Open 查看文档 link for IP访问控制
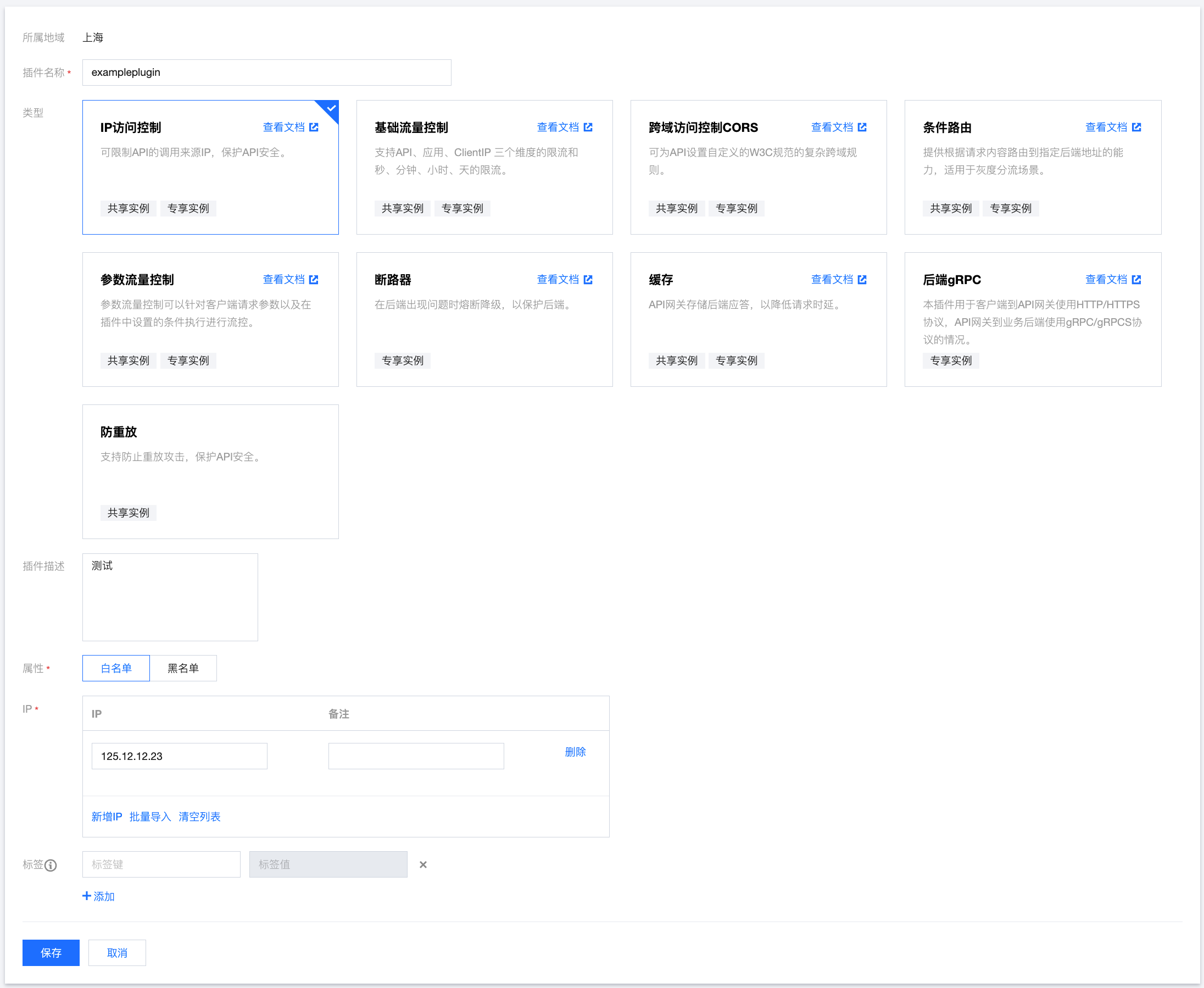The height and width of the screenshot is (988, 1204). tap(284, 127)
